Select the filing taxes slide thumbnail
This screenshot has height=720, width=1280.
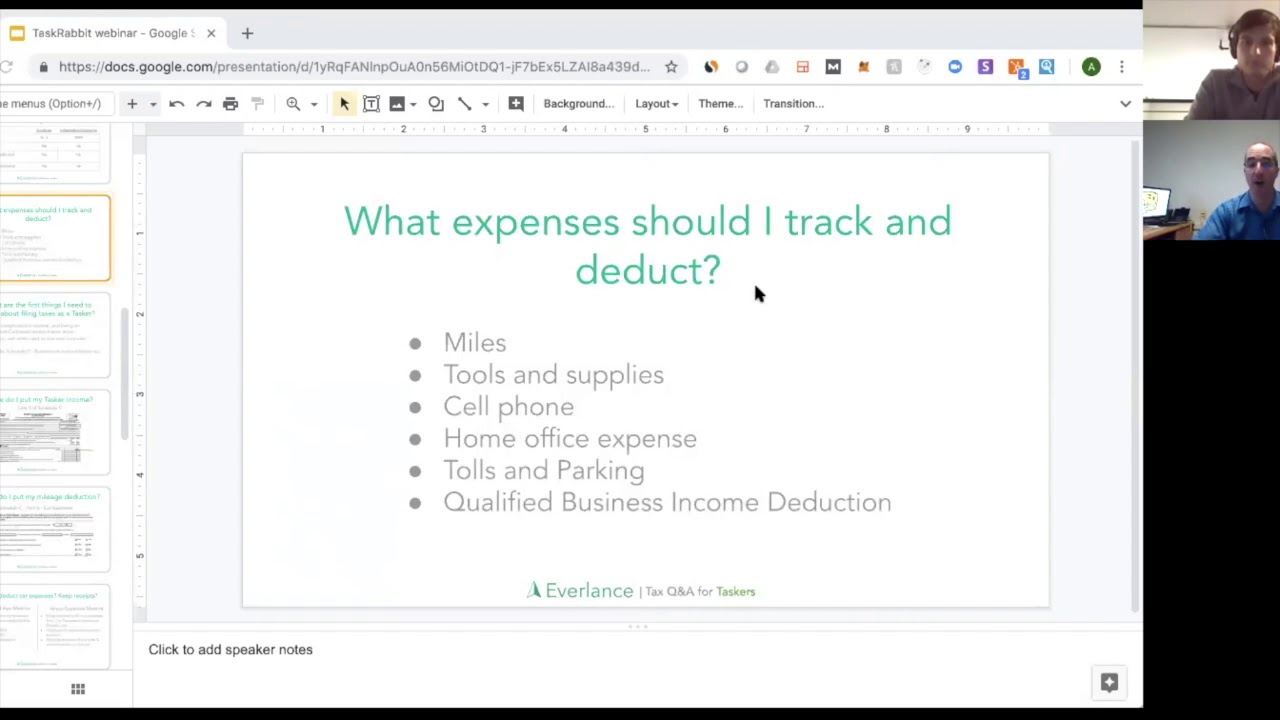pos(54,335)
